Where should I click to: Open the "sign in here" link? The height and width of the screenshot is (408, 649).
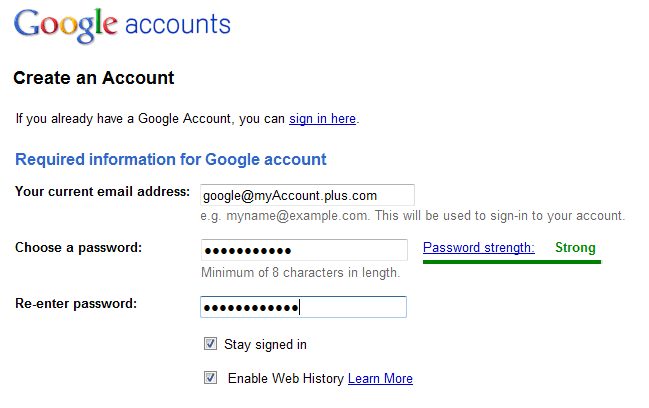(x=322, y=118)
